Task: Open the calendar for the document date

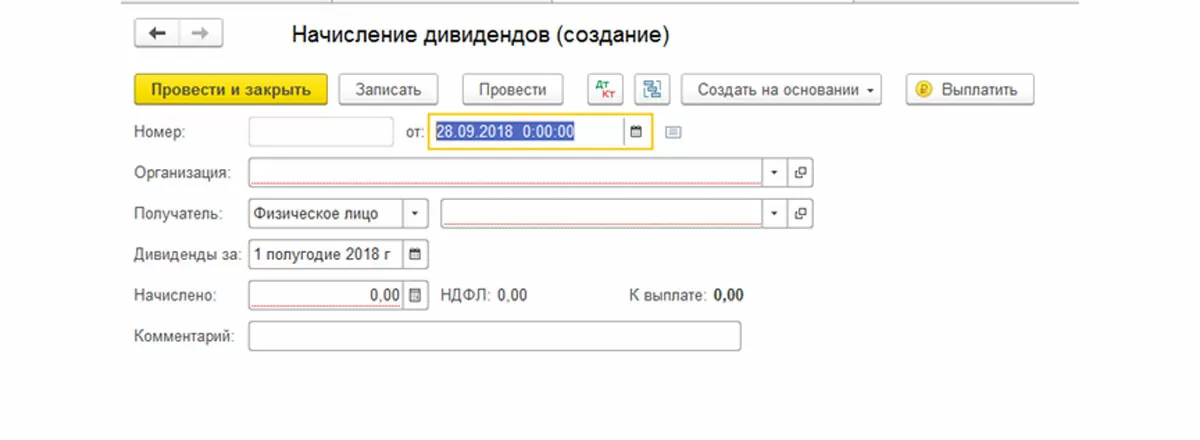Action: coord(634,131)
